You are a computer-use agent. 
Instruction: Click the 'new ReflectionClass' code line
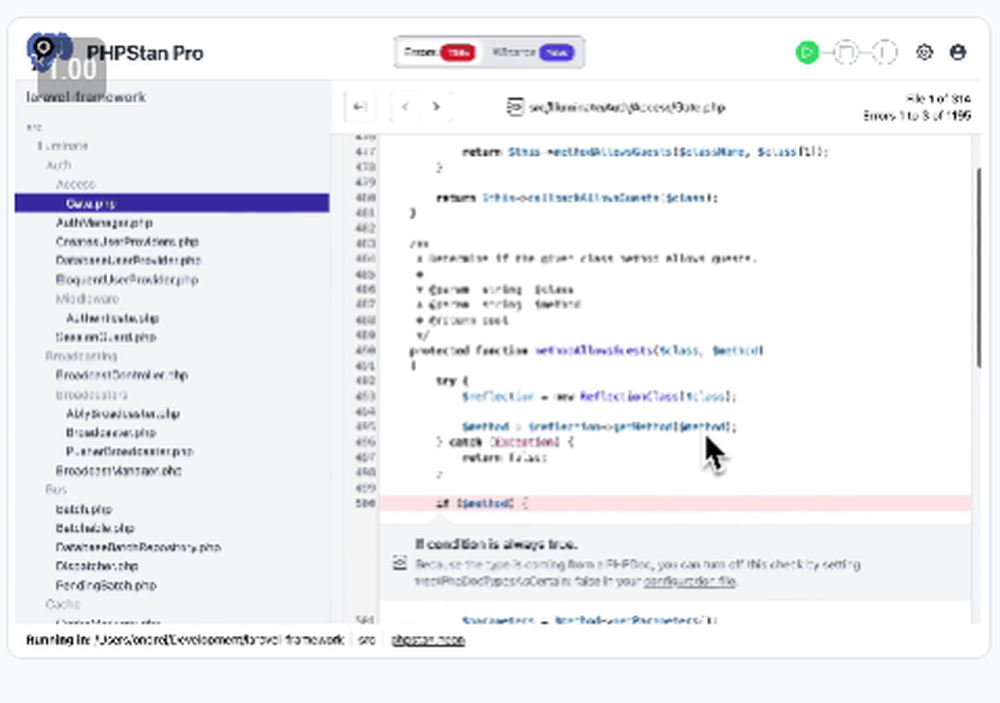pyautogui.click(x=599, y=396)
